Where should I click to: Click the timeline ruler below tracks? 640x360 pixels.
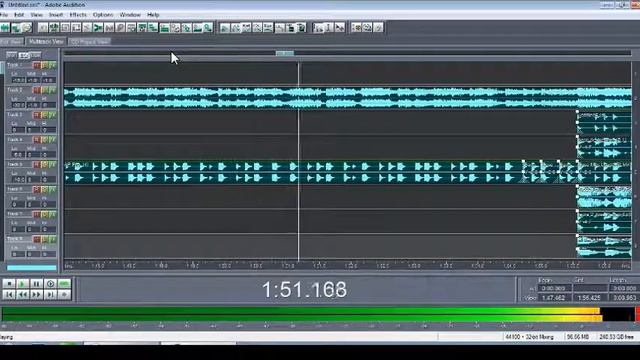tap(348, 265)
